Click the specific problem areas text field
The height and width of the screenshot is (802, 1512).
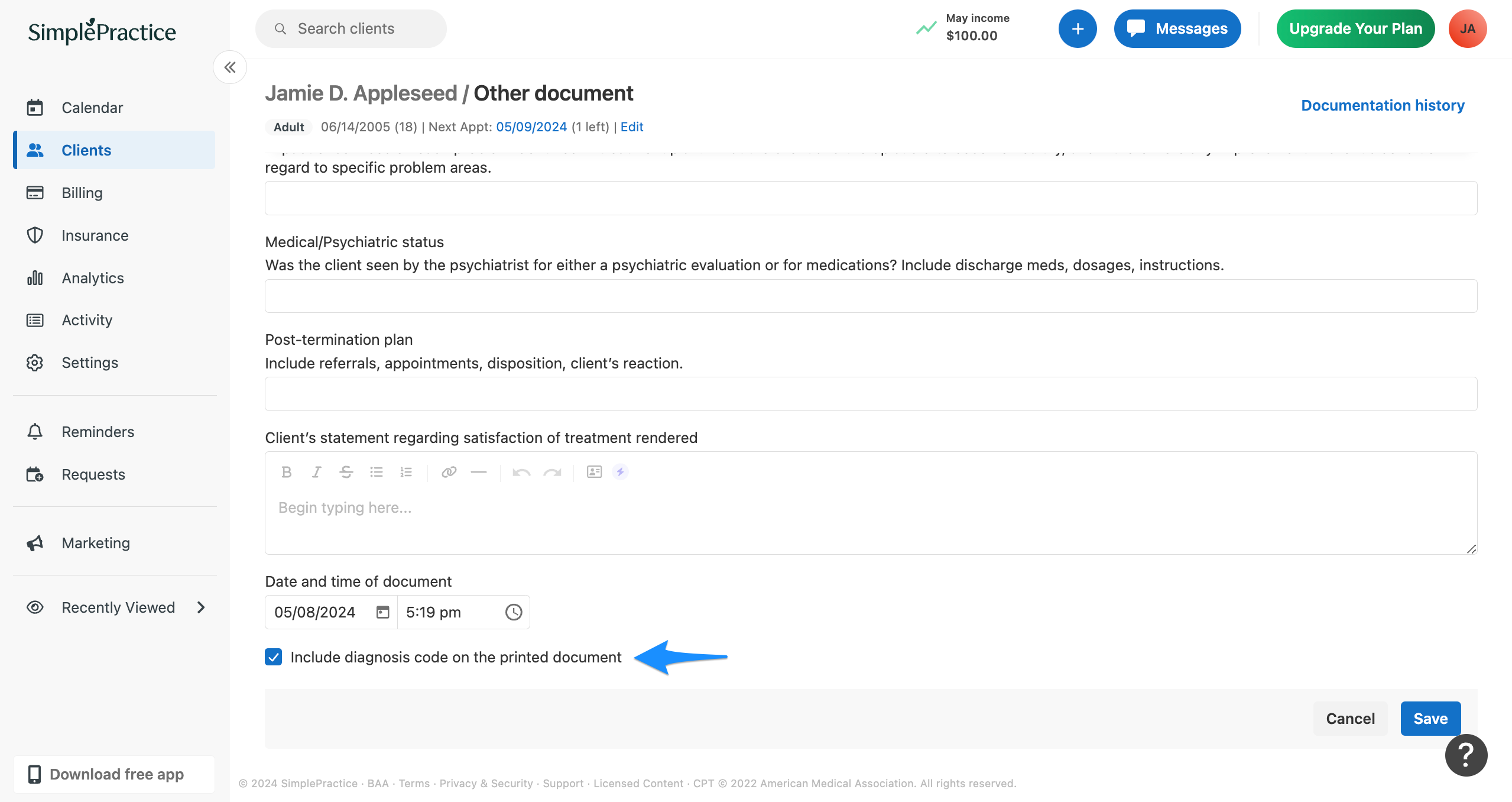[871, 198]
